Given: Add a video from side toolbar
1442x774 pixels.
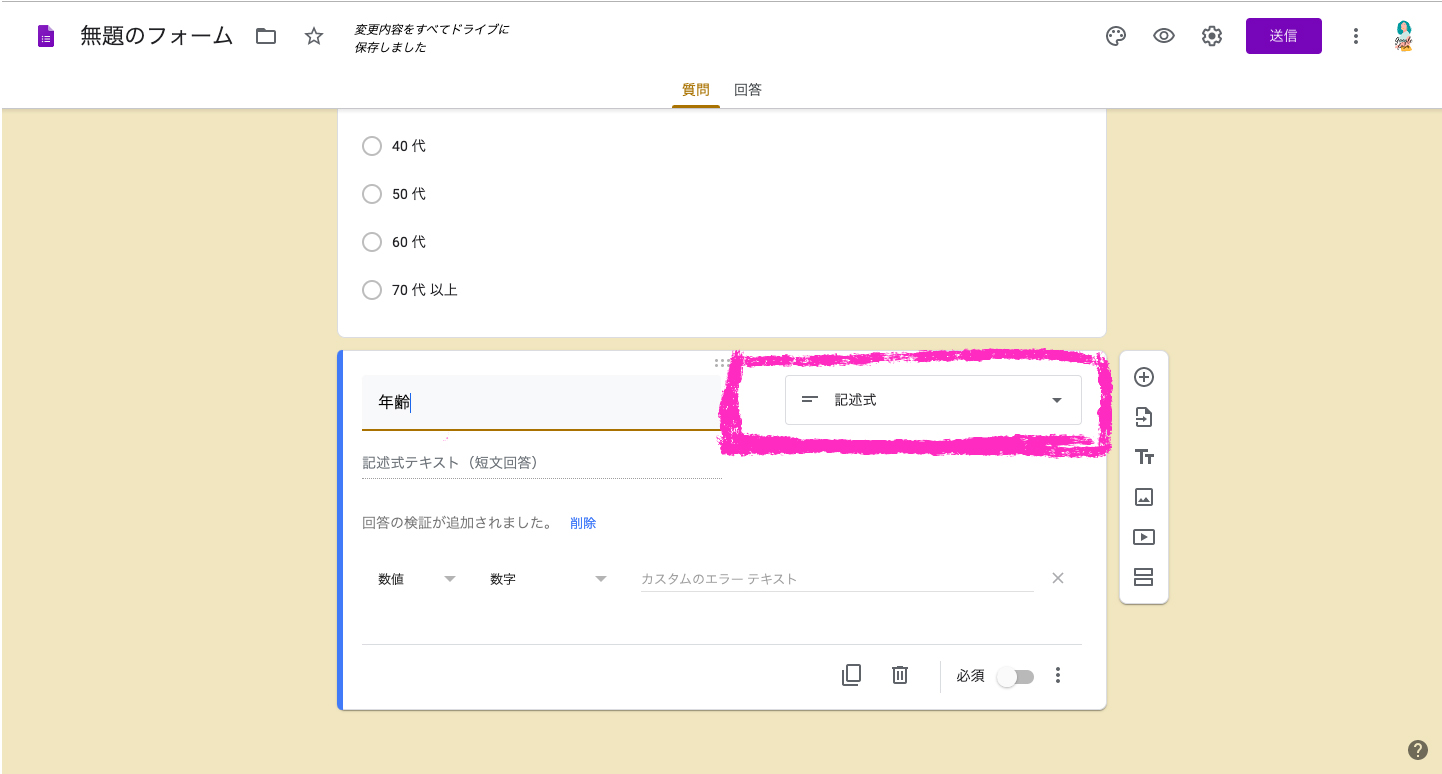Looking at the screenshot, I should (x=1144, y=537).
